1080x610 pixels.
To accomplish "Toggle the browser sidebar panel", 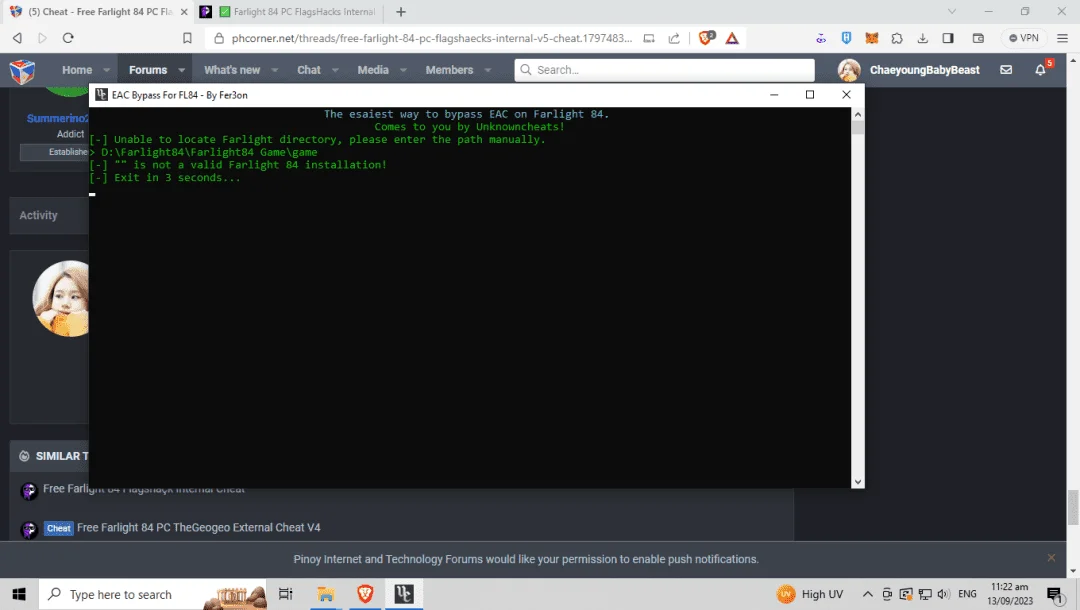I will [948, 38].
